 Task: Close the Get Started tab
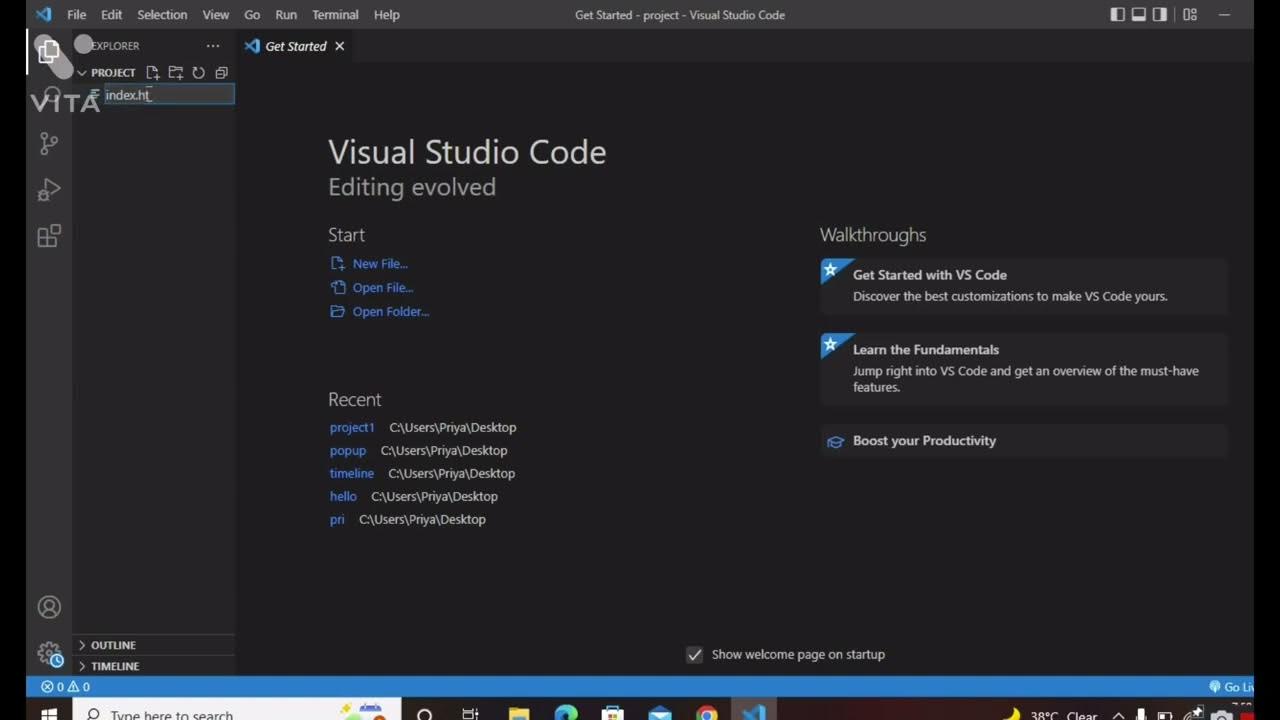pos(339,46)
